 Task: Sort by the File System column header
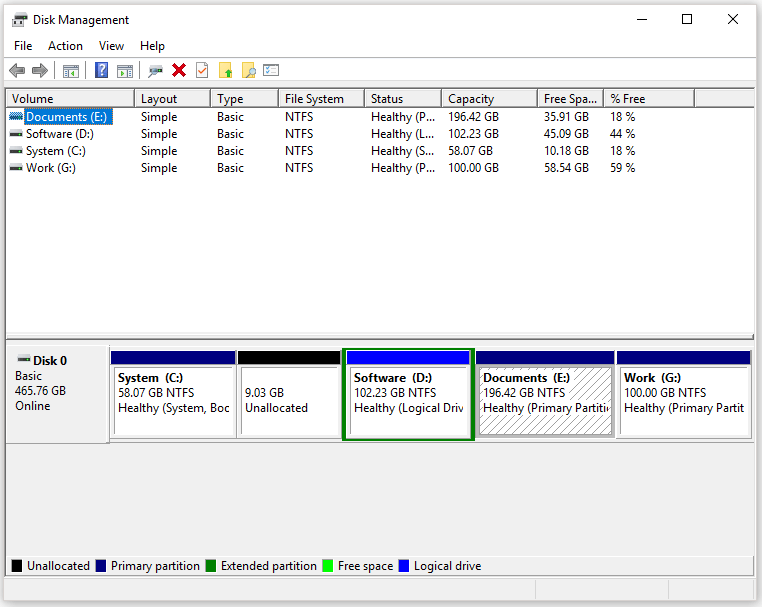click(321, 99)
